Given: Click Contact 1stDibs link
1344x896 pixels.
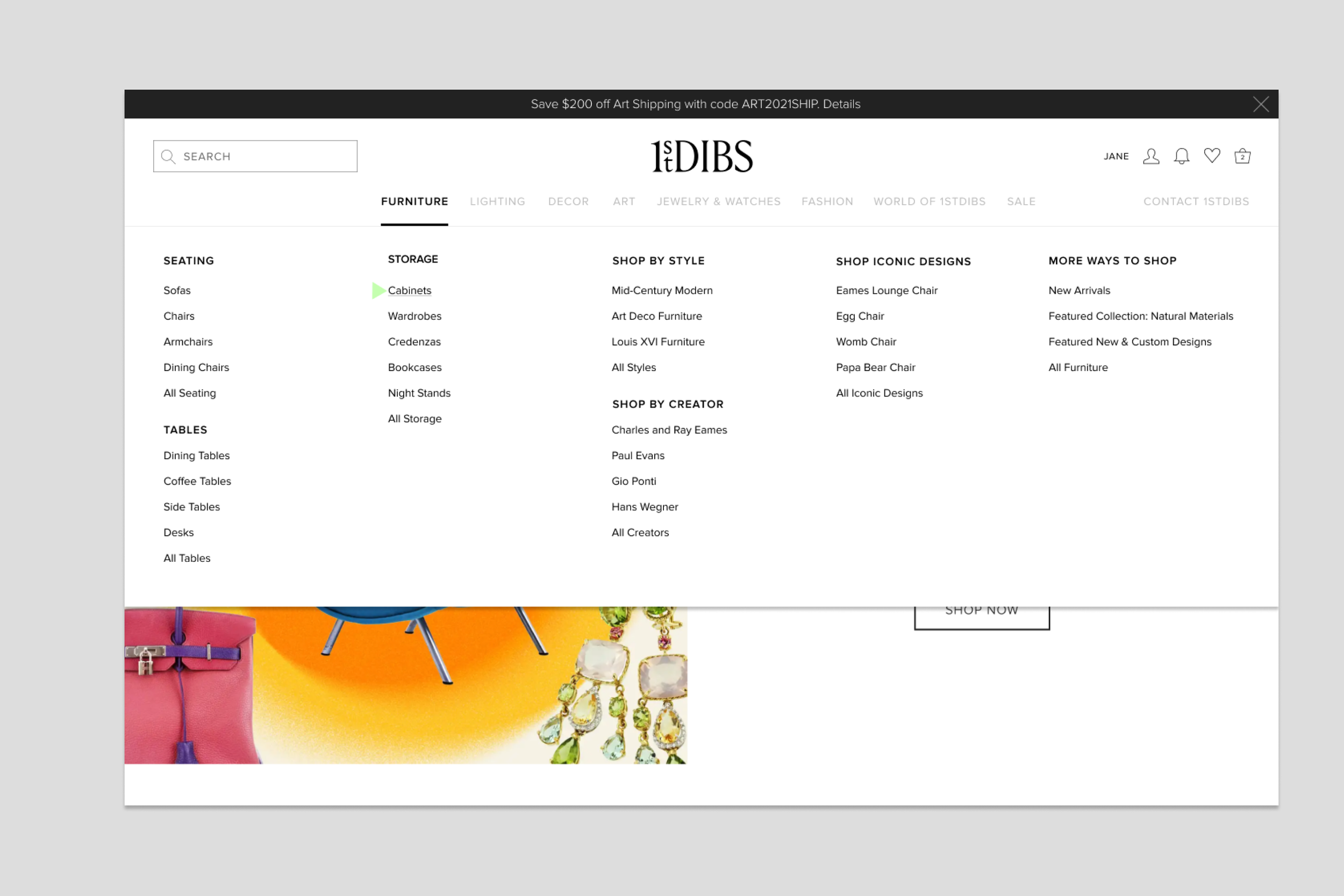Looking at the screenshot, I should click(x=1196, y=202).
